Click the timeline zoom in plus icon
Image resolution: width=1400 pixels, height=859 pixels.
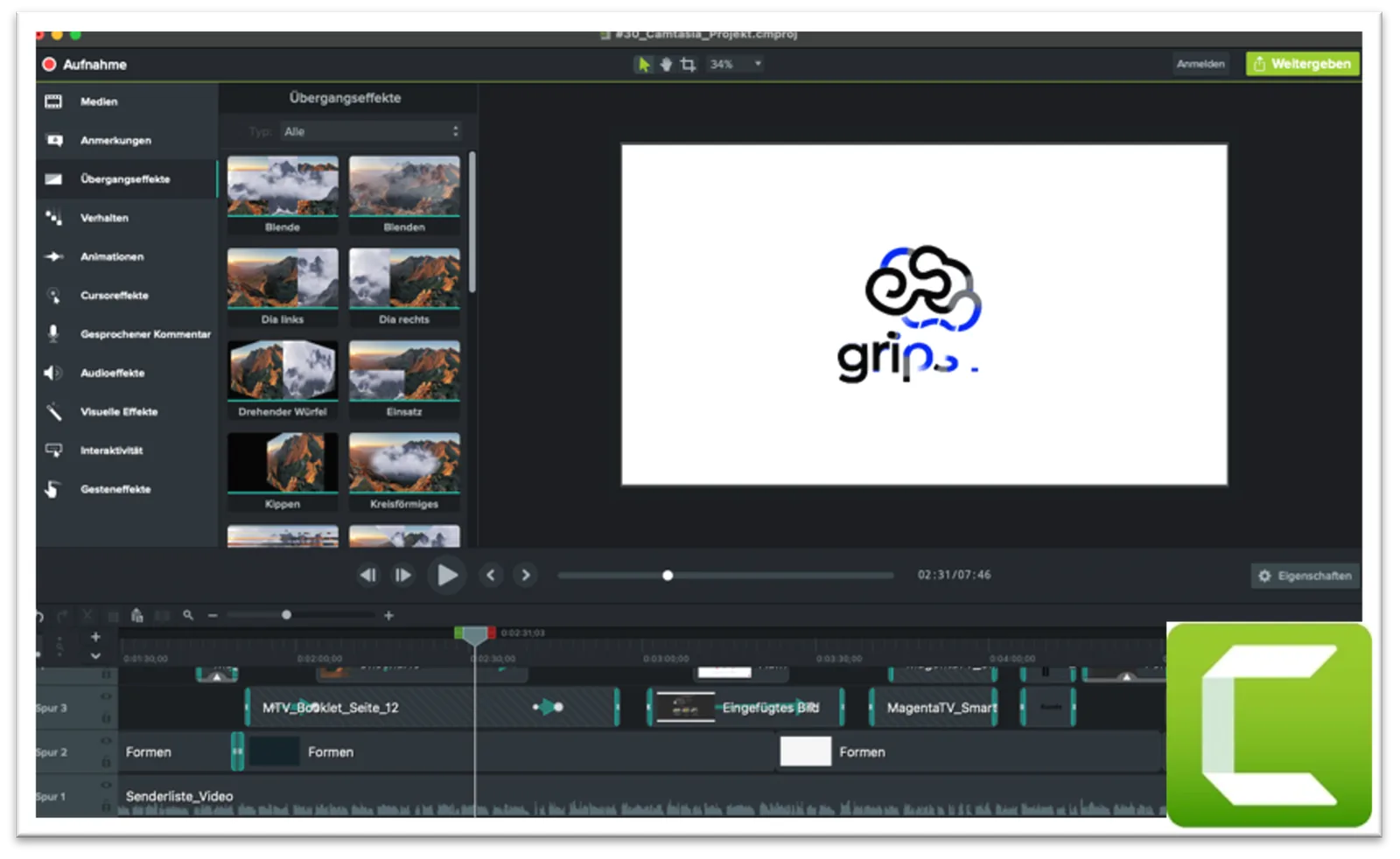tap(388, 616)
